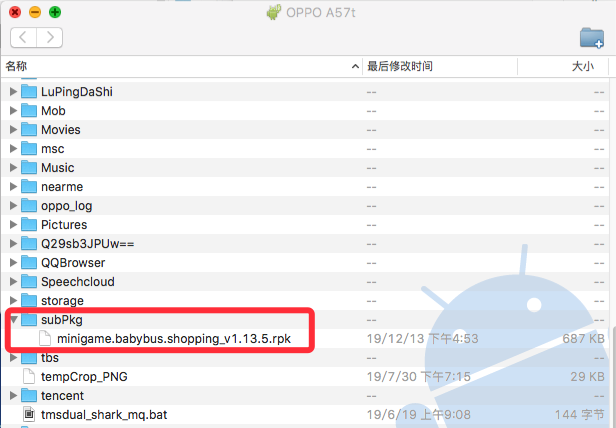Select the LuPingDaShi folder name

[77, 92]
